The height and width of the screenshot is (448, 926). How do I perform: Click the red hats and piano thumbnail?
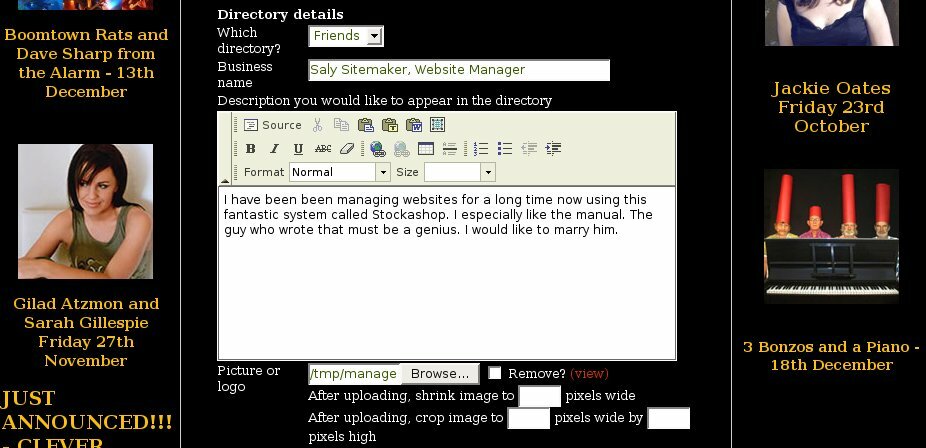[832, 236]
